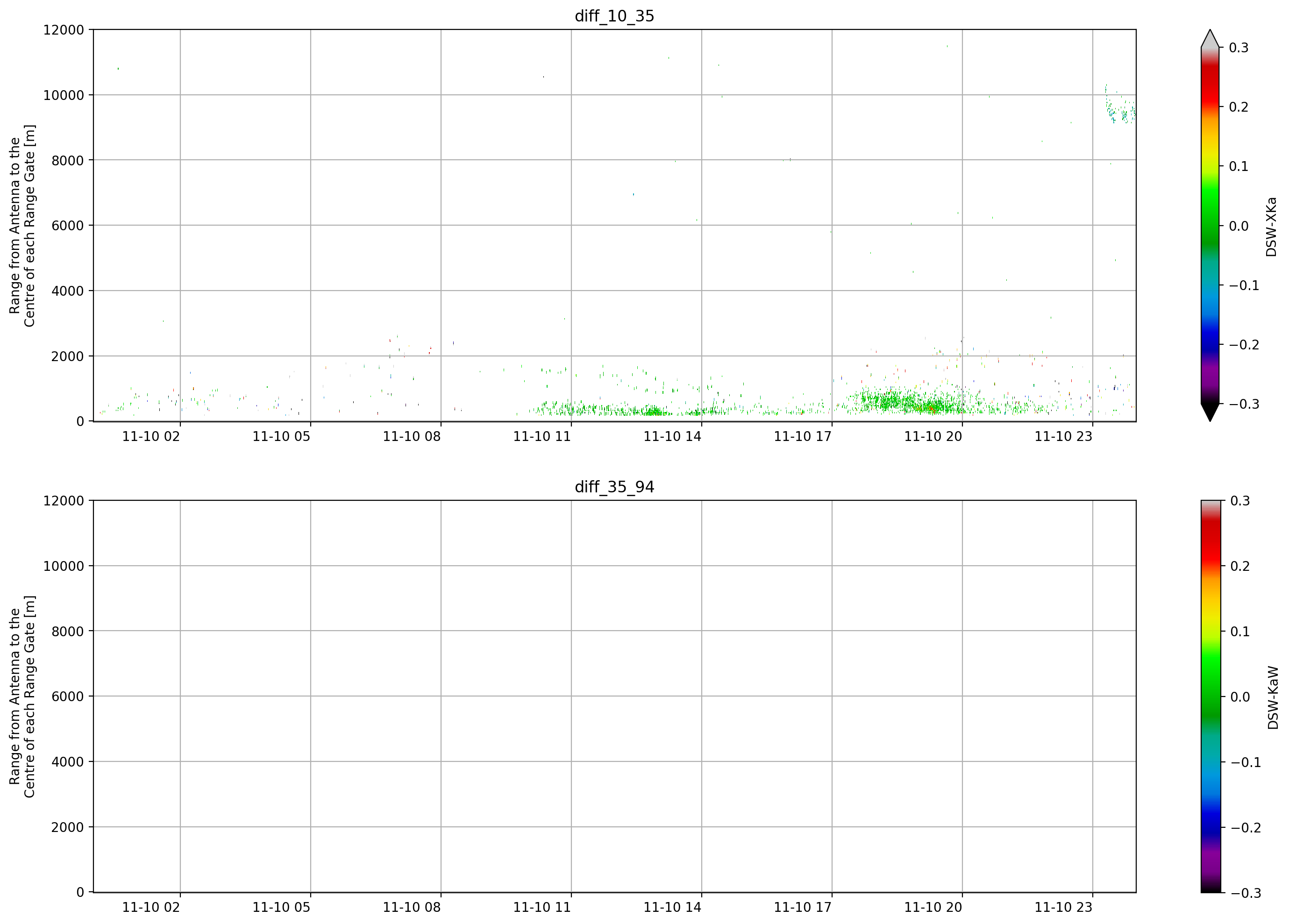1289x924 pixels.
Task: Click '11-10 23' tick under diff_35_94 plot
Action: 1063,908
